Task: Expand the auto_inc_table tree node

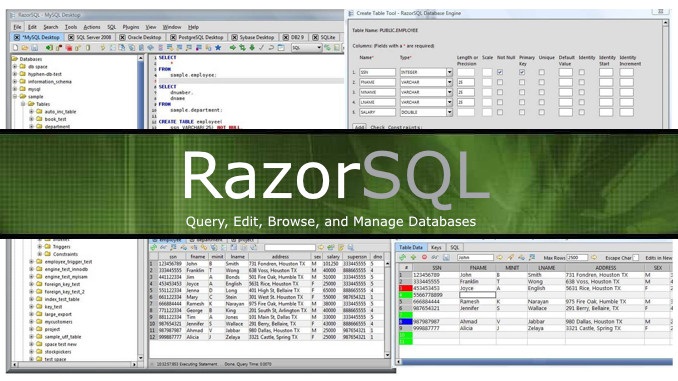Action: (x=31, y=112)
